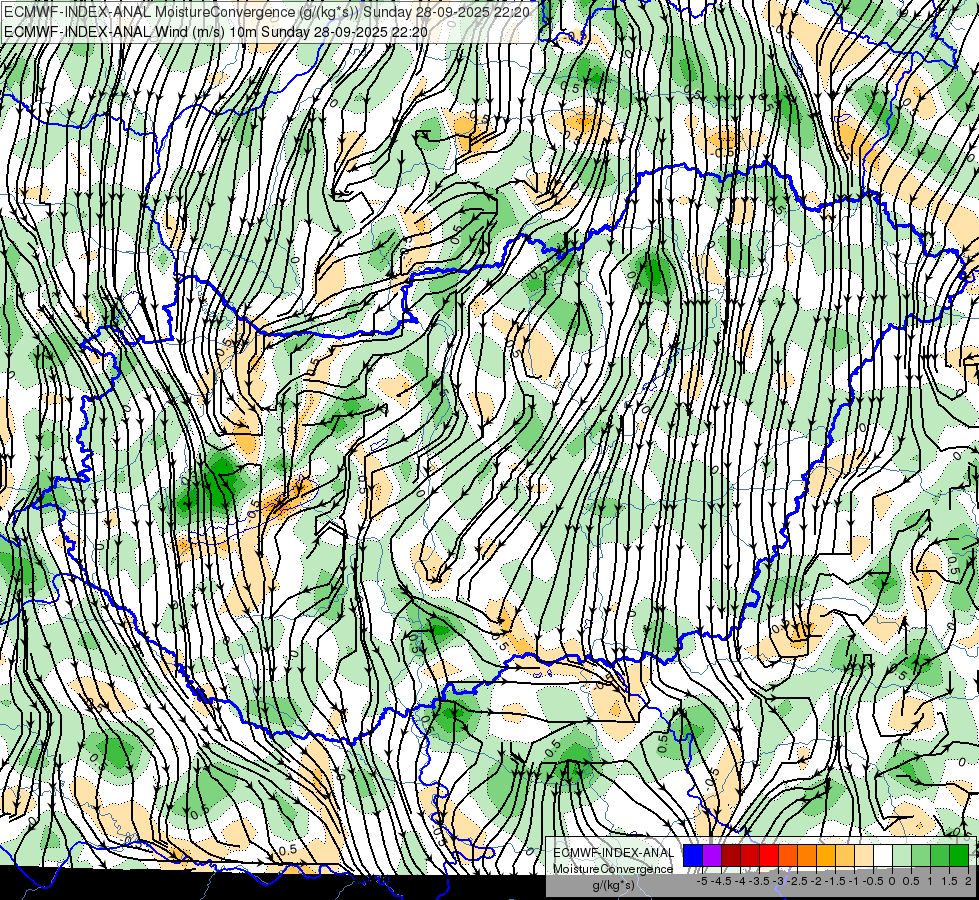979x900 pixels.
Task: Click the legend tick value 2
Action: [x=968, y=881]
